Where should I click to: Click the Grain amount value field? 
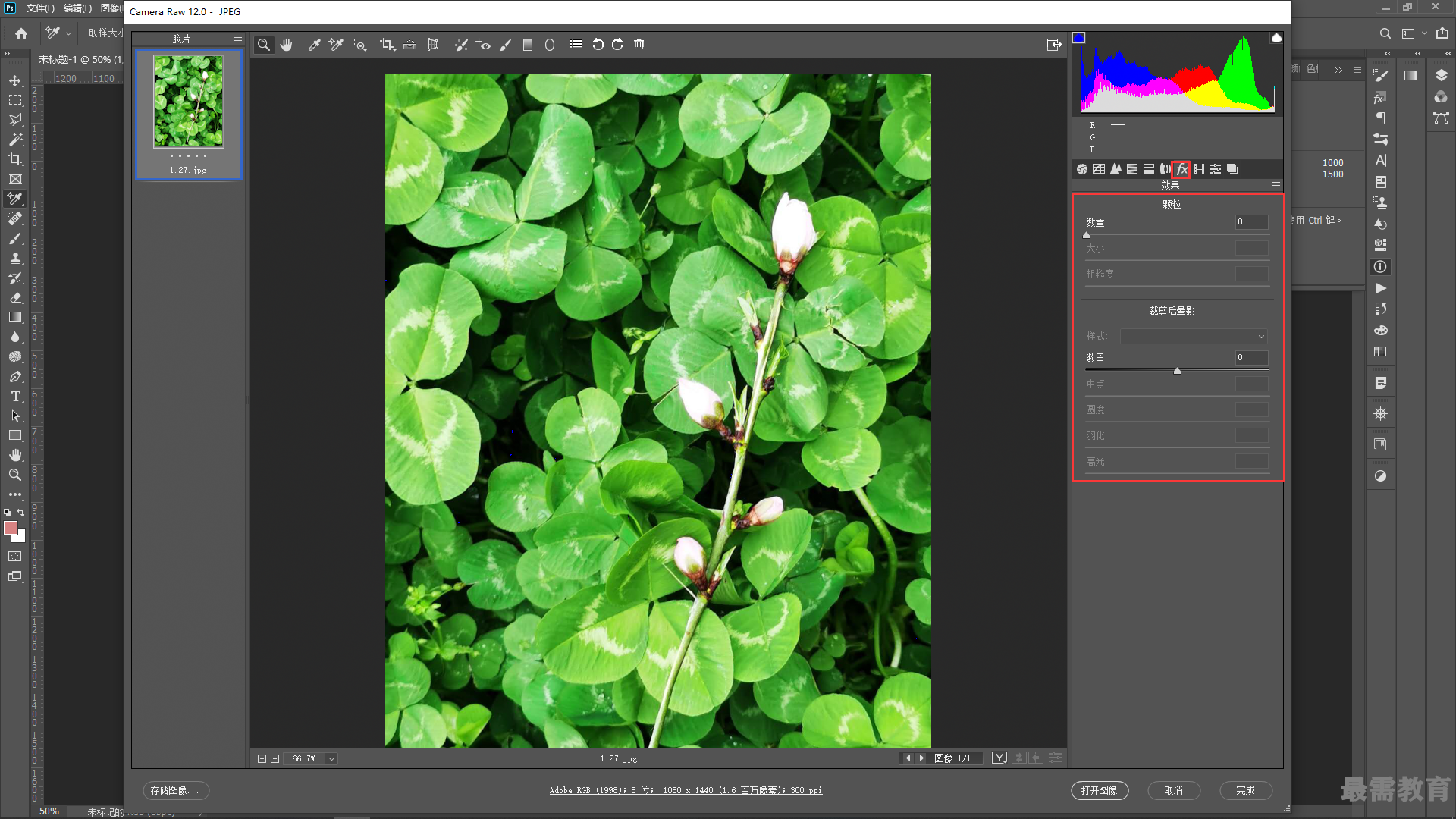1252,222
